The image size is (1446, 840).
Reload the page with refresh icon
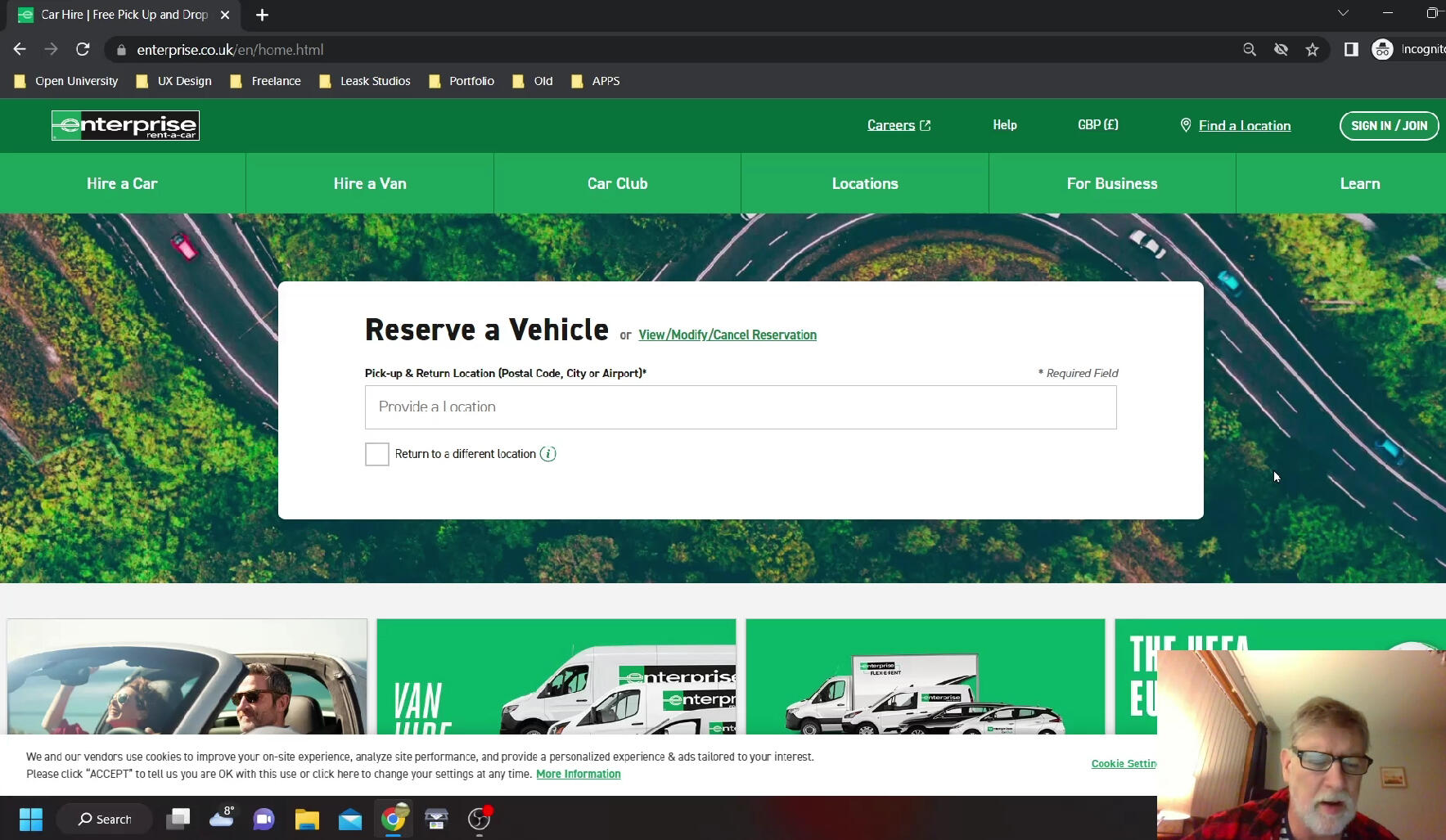coord(83,50)
